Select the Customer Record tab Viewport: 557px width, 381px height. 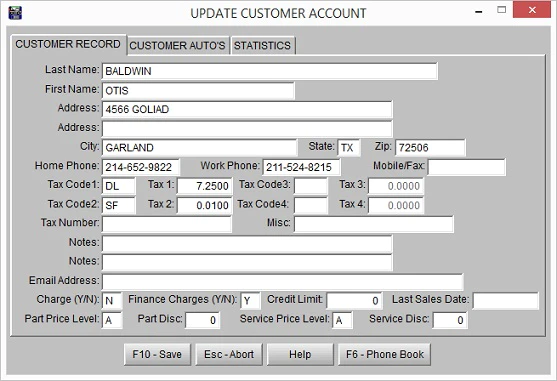(x=68, y=44)
